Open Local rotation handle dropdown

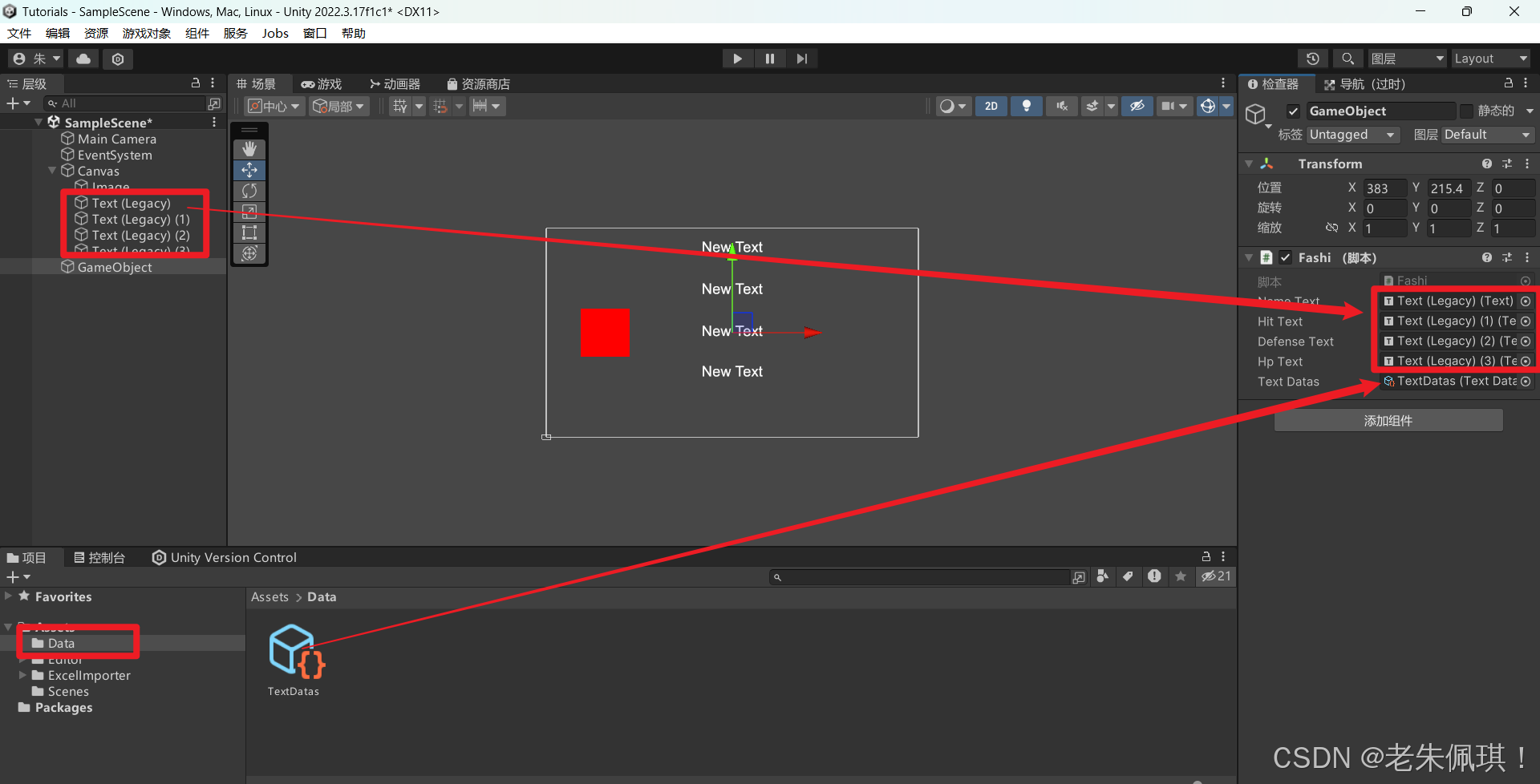(339, 106)
